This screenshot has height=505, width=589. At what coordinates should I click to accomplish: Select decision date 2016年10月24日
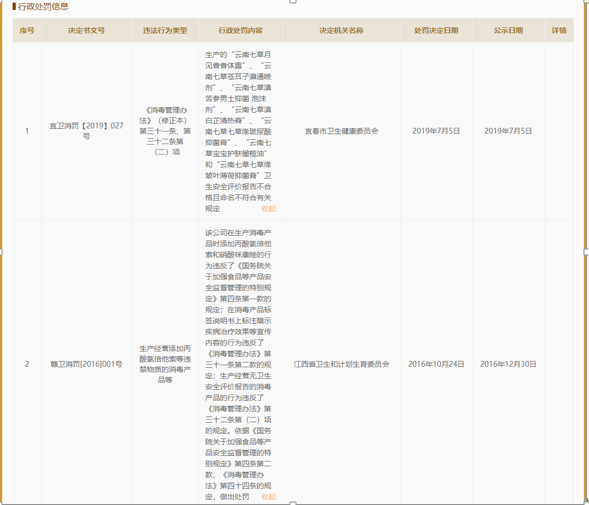(436, 364)
